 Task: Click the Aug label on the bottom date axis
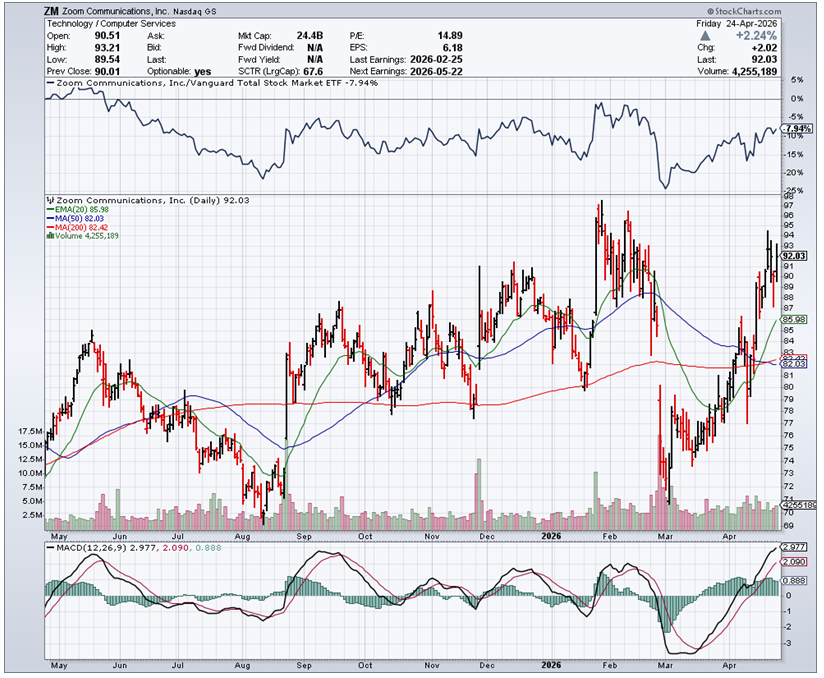point(244,664)
